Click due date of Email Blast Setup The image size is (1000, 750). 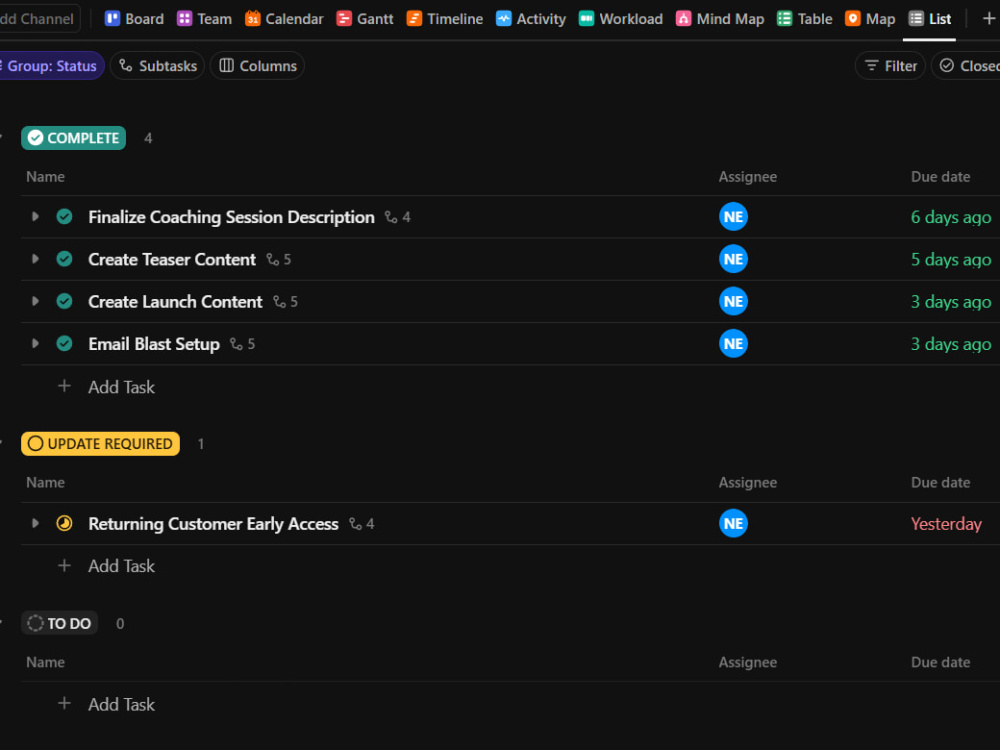tap(951, 344)
